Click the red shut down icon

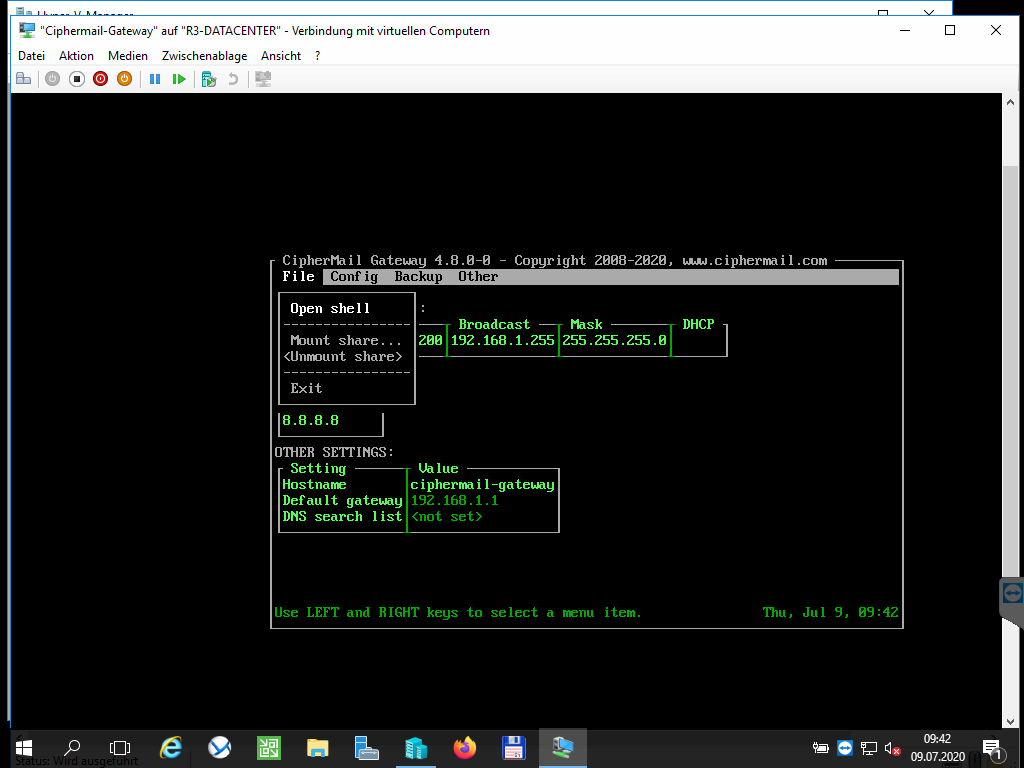click(x=101, y=79)
